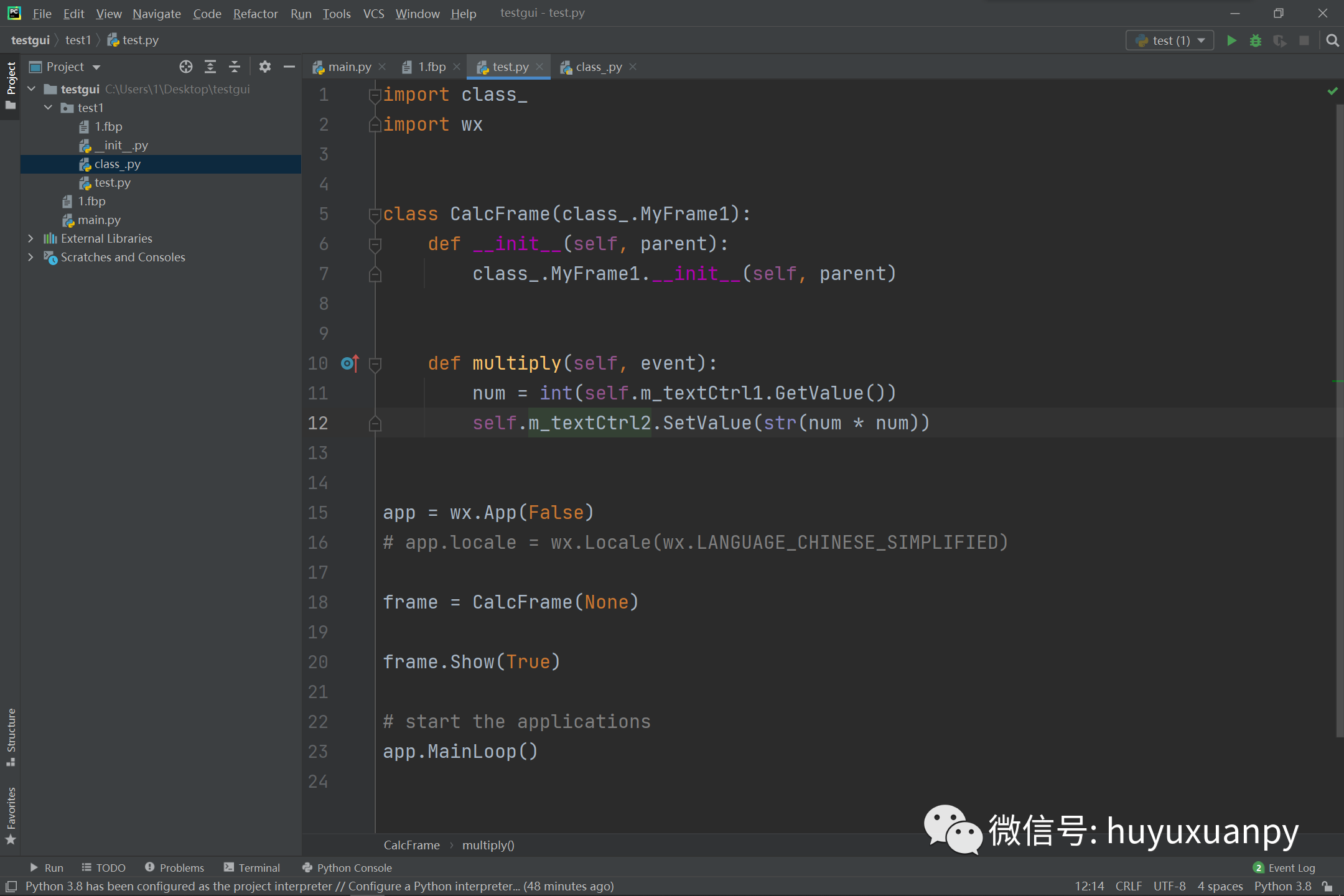Start debugging with the bug icon
1344x896 pixels.
(1256, 40)
